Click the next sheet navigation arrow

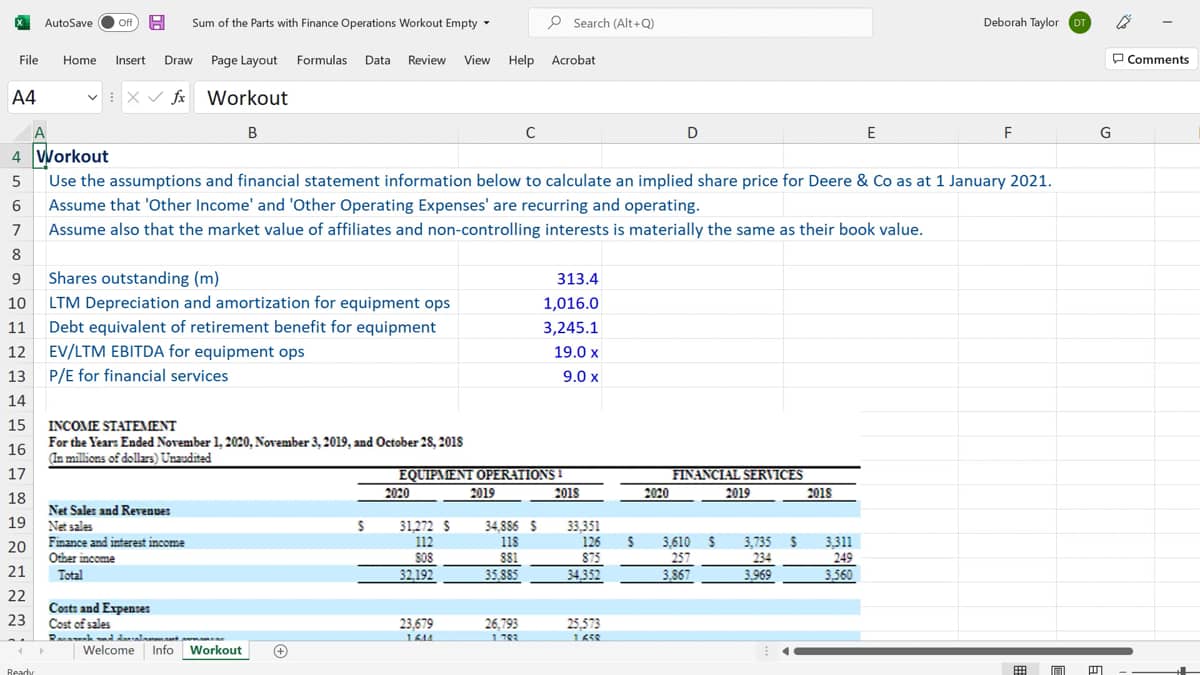(41, 651)
